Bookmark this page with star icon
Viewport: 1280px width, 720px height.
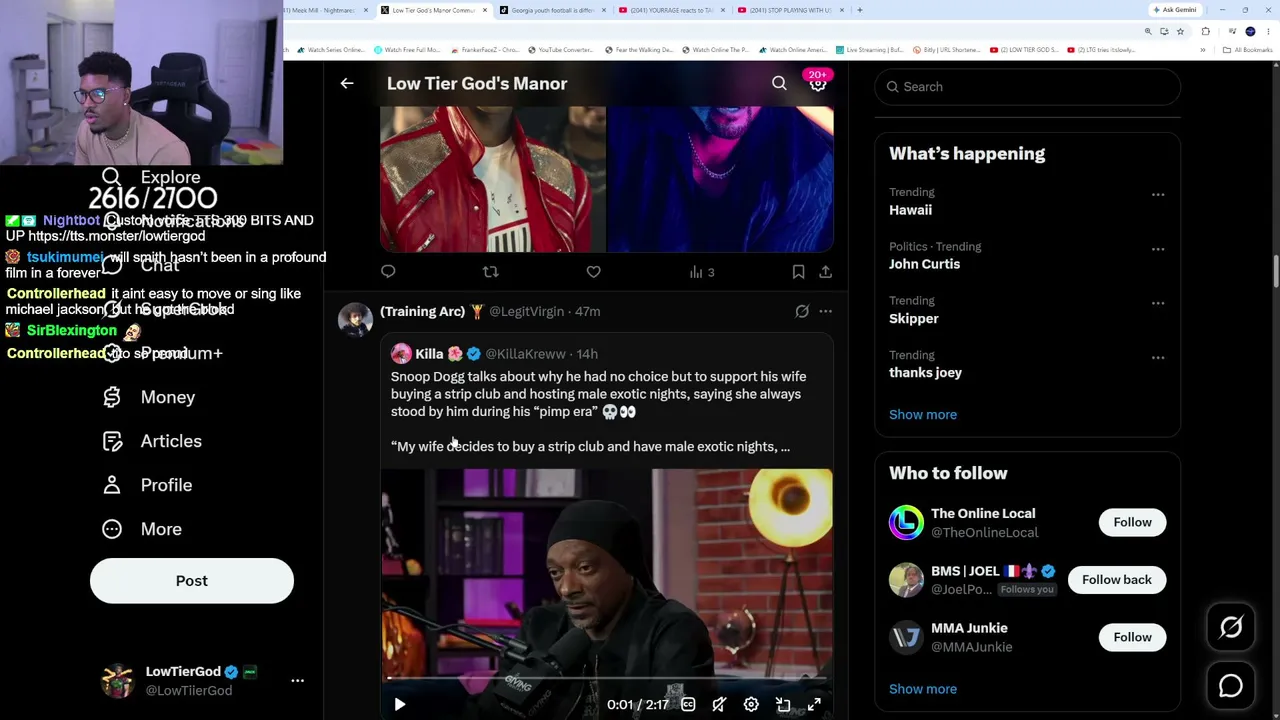tap(1179, 31)
